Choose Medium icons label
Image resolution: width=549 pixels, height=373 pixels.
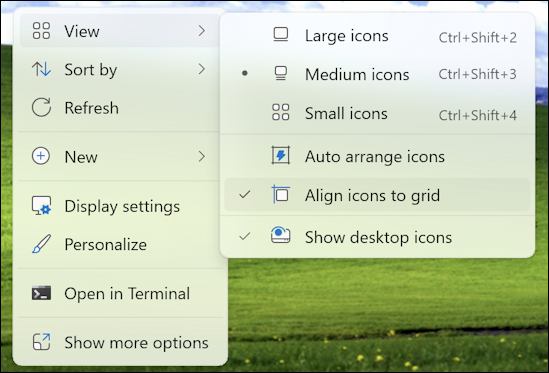pos(357,75)
